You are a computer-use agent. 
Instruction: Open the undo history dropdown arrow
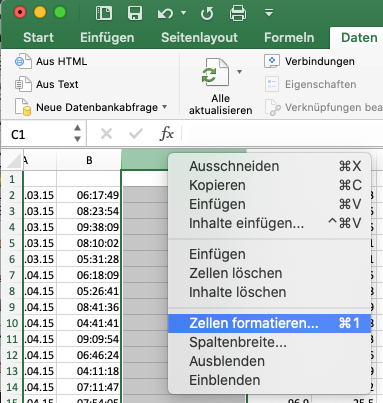pos(183,13)
